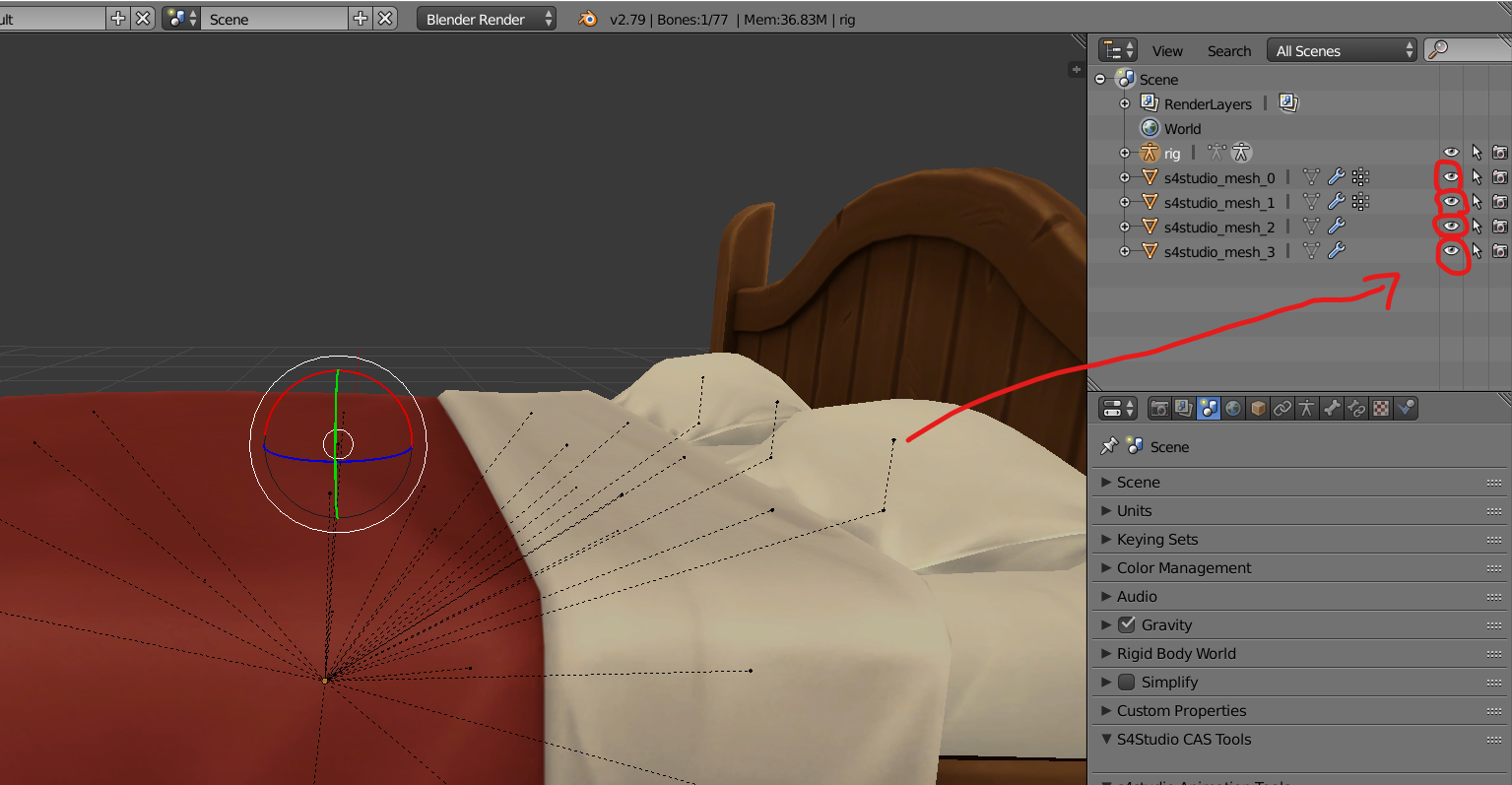
Task: Toggle the Gravity checkbox
Action: pyautogui.click(x=1127, y=624)
